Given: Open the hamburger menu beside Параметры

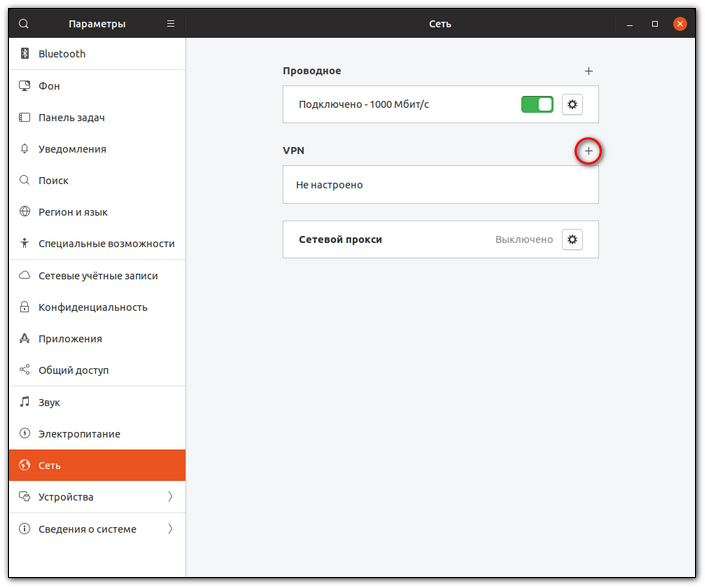Looking at the screenshot, I should click(x=170, y=23).
